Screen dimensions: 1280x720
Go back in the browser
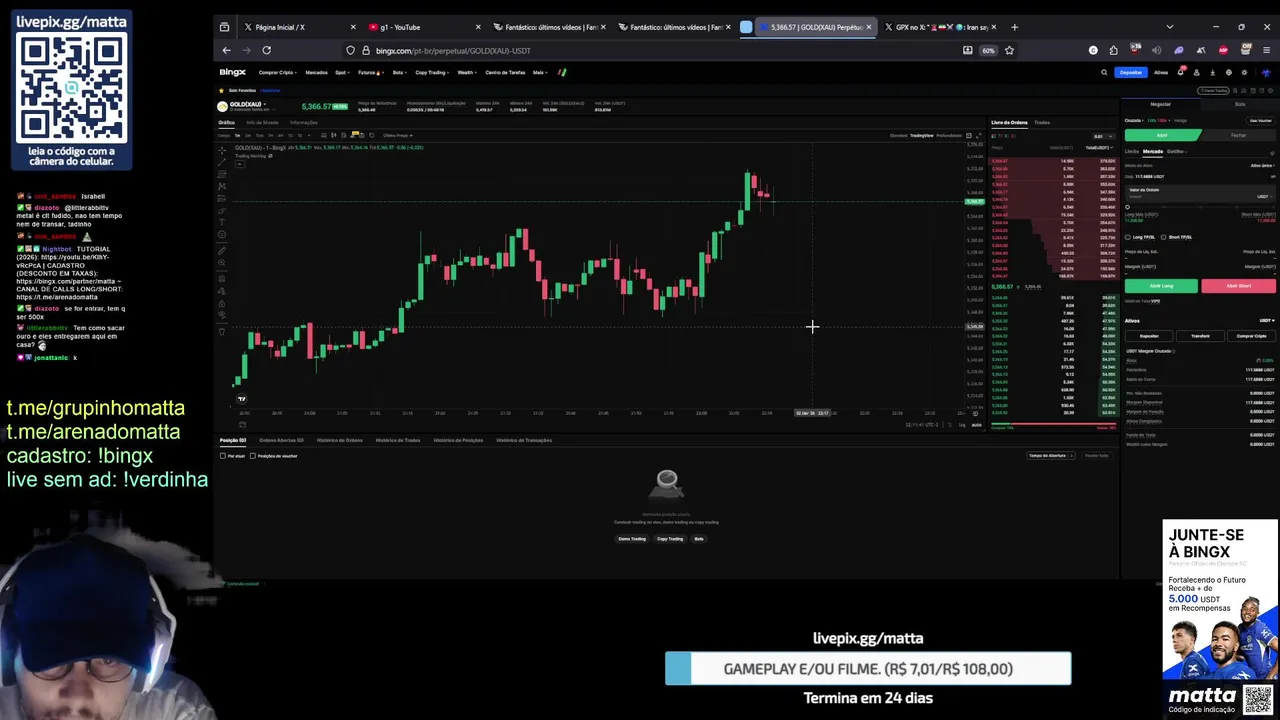pos(226,50)
